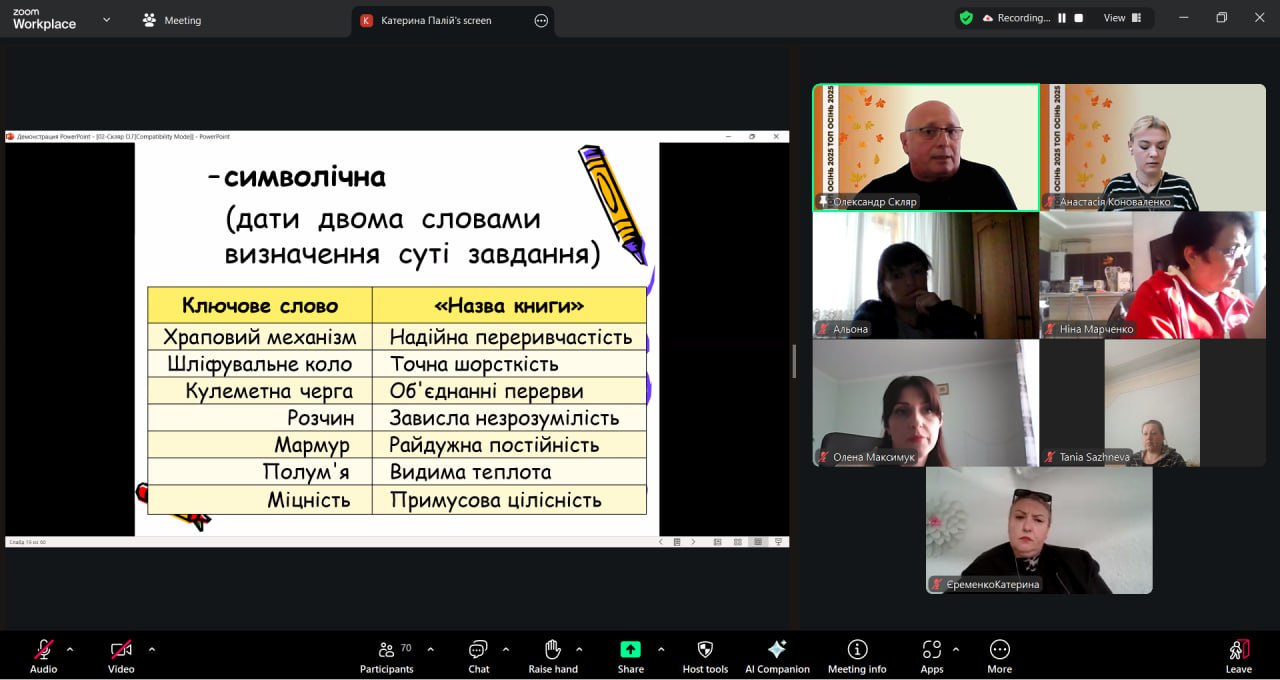Select ЄременкоКатерина's video tile
Viewport: 1280px width, 680px height.
tap(1039, 530)
